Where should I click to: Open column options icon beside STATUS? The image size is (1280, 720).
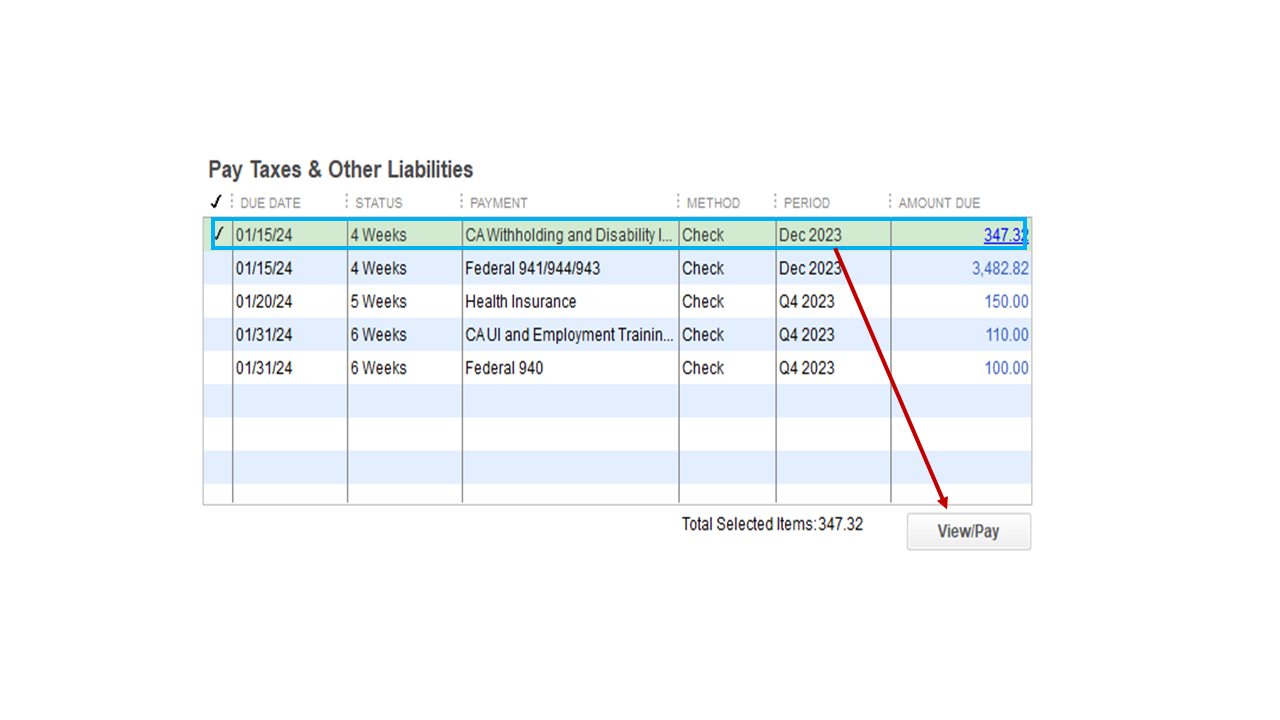[347, 201]
